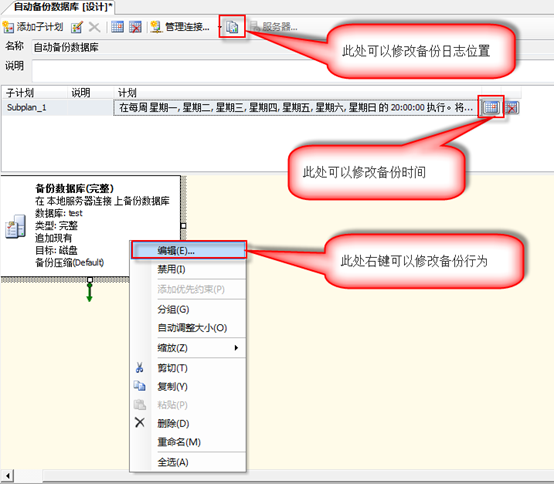Open Manage Connections (管理连接) in toolbar
The image size is (554, 484).
pyautogui.click(x=180, y=27)
